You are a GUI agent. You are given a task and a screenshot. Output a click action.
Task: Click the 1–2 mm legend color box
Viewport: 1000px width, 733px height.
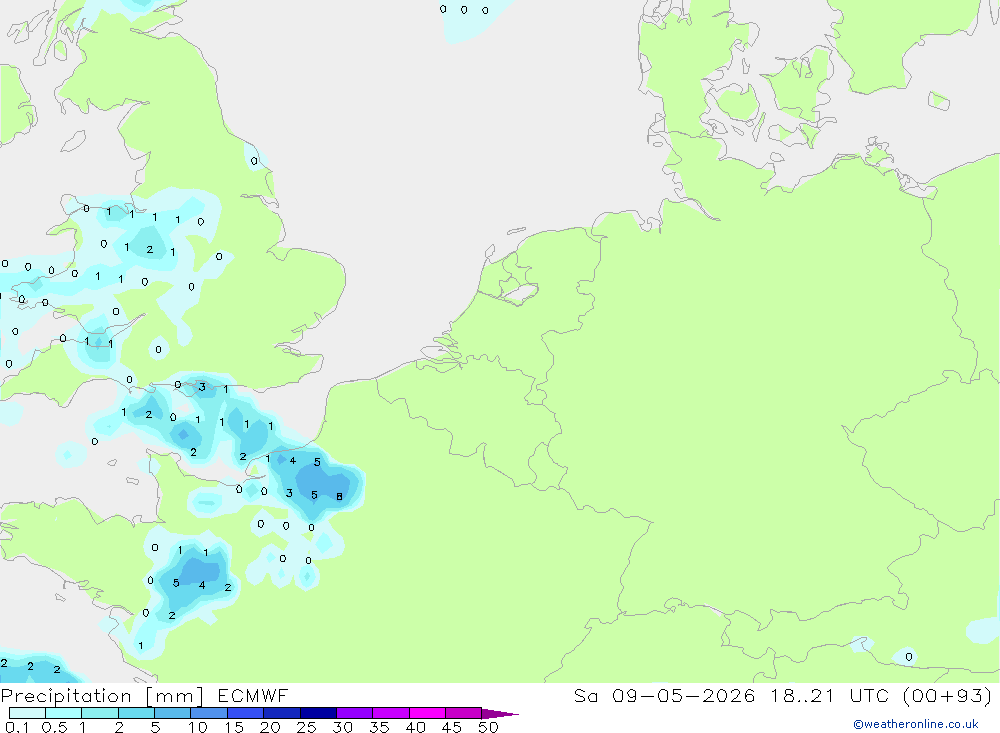[x=100, y=713]
